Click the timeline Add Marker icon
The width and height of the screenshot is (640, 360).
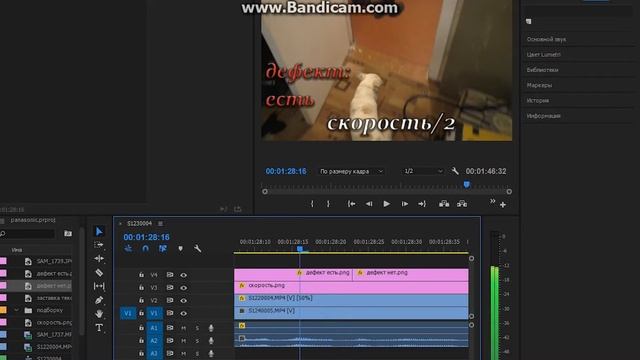click(x=180, y=248)
